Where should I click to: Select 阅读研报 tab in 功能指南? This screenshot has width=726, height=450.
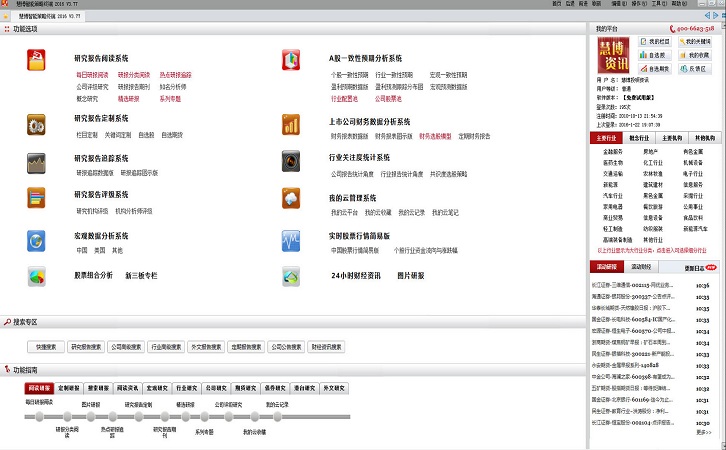(x=39, y=388)
